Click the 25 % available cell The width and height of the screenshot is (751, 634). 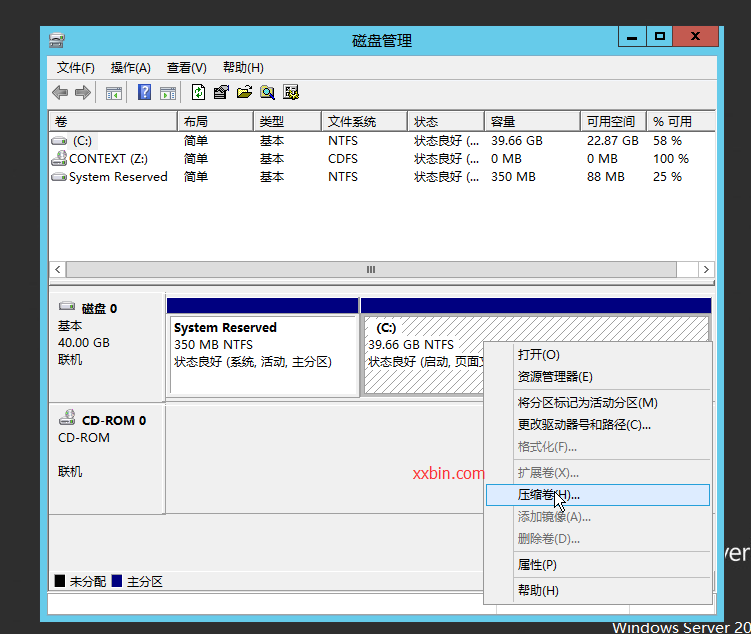tap(667, 177)
